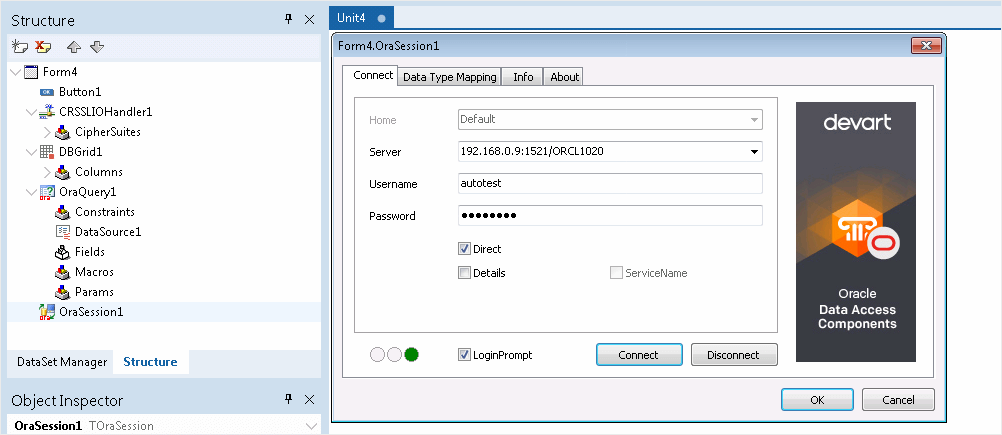This screenshot has width=1002, height=435.
Task: Select Macros label in structure tree
Action: click(x=95, y=272)
